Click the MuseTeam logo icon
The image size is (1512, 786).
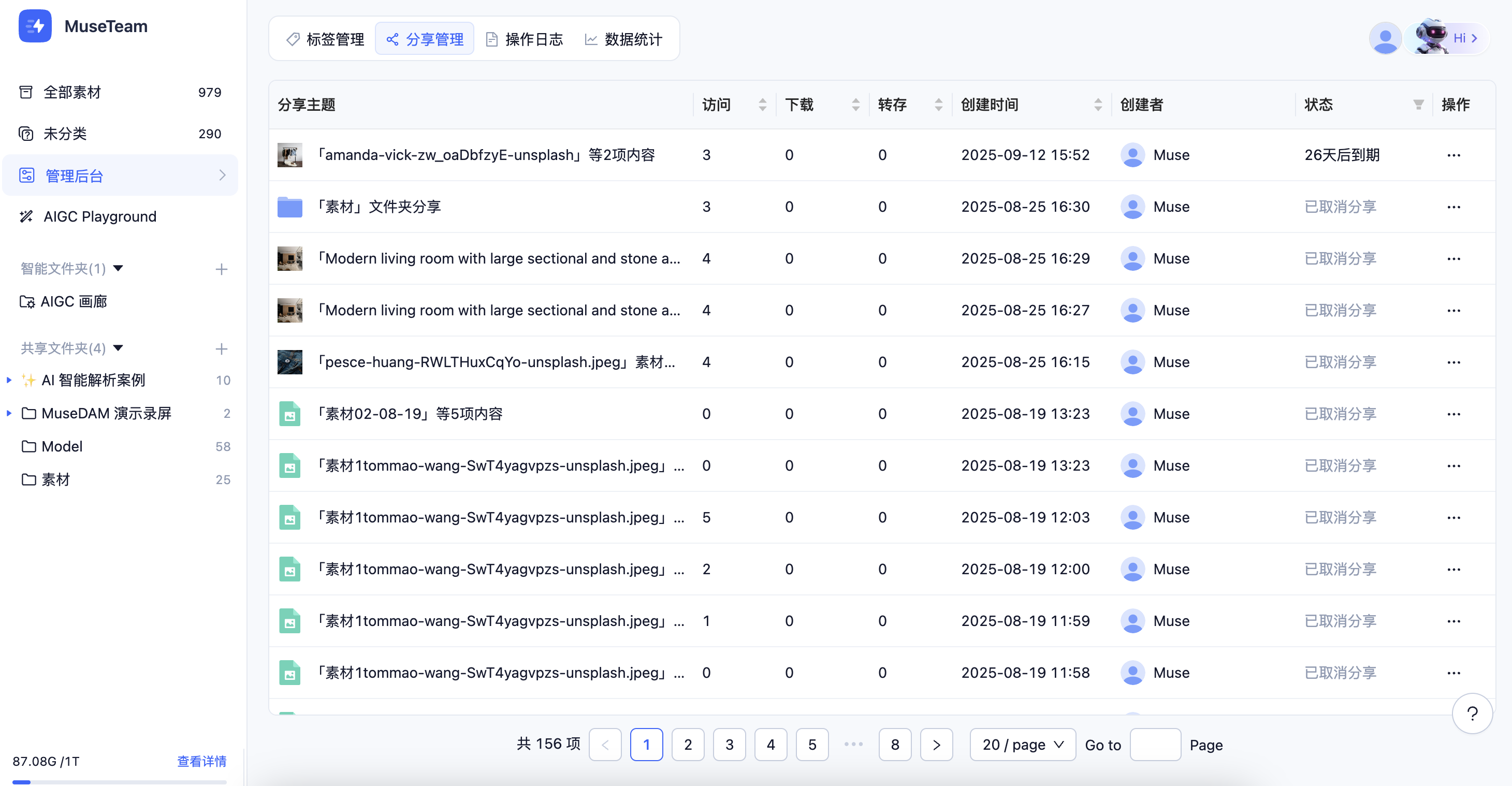35,26
